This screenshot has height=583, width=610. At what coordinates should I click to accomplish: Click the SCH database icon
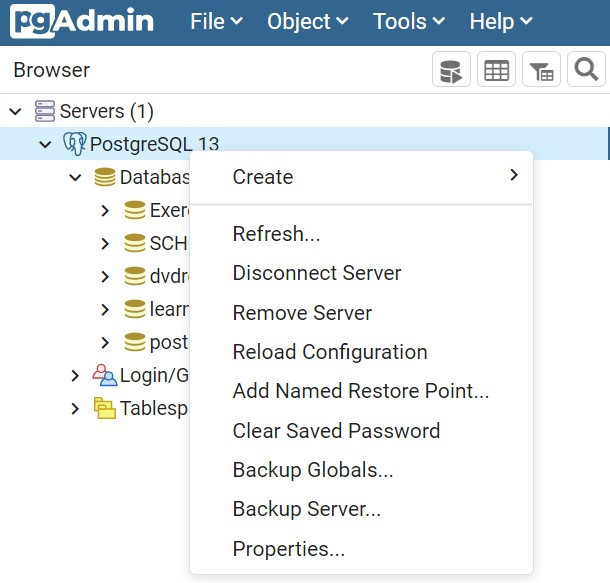coord(135,243)
